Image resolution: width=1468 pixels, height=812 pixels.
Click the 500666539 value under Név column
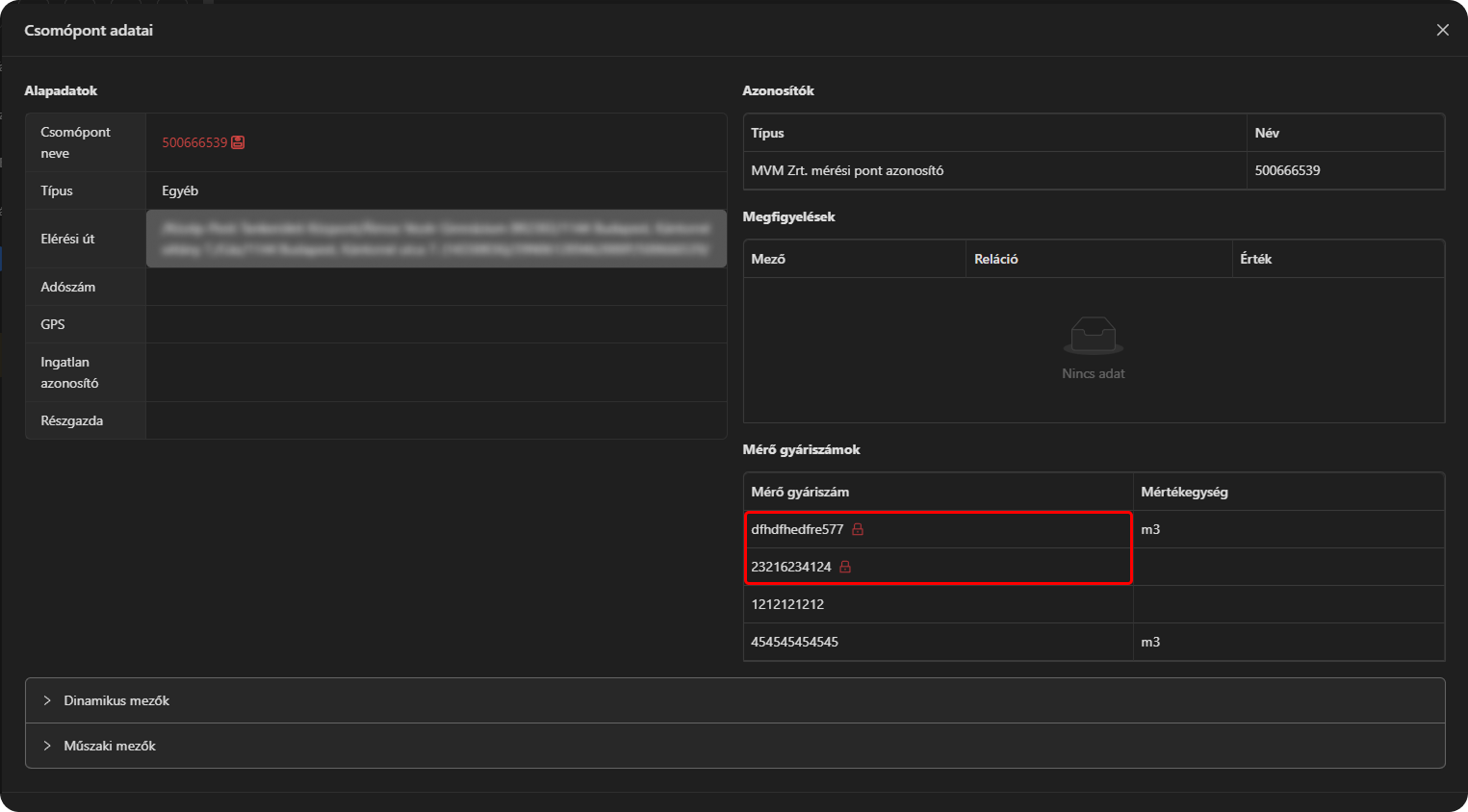coord(1287,170)
